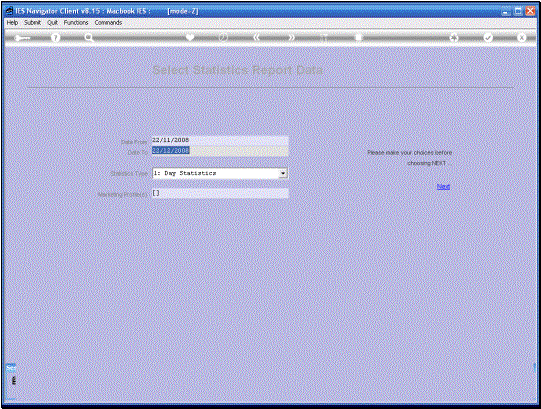Screen dimensions: 541x409
Task: Click the Marketing Profile(s) field
Action: [220, 193]
